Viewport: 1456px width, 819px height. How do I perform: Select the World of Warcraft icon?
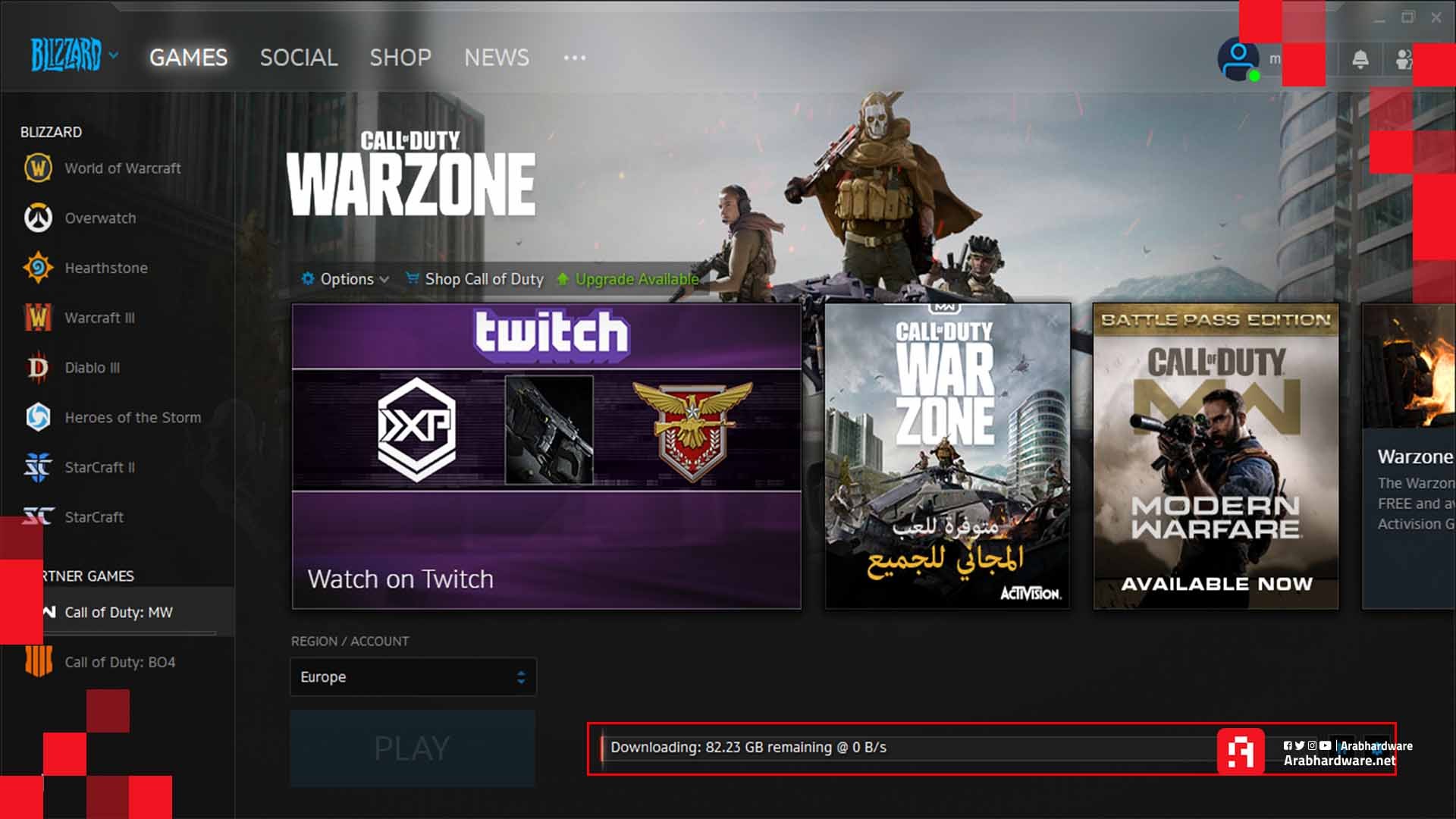(38, 168)
